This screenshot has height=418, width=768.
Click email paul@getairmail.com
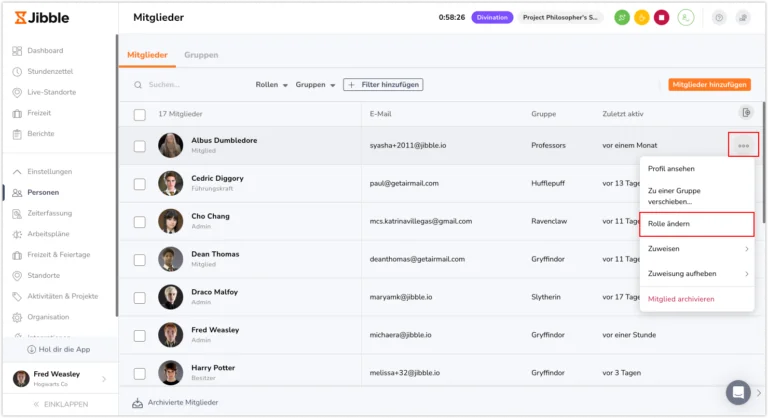404,183
